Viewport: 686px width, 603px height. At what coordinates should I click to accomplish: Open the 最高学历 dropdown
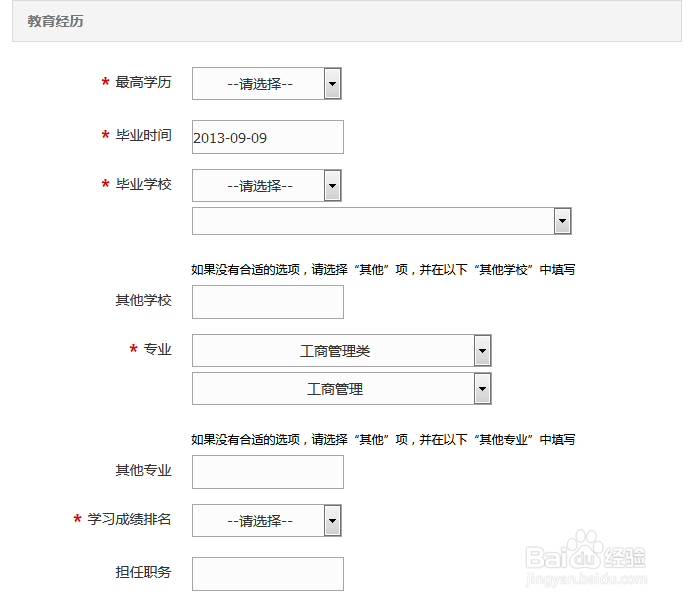pyautogui.click(x=259, y=84)
